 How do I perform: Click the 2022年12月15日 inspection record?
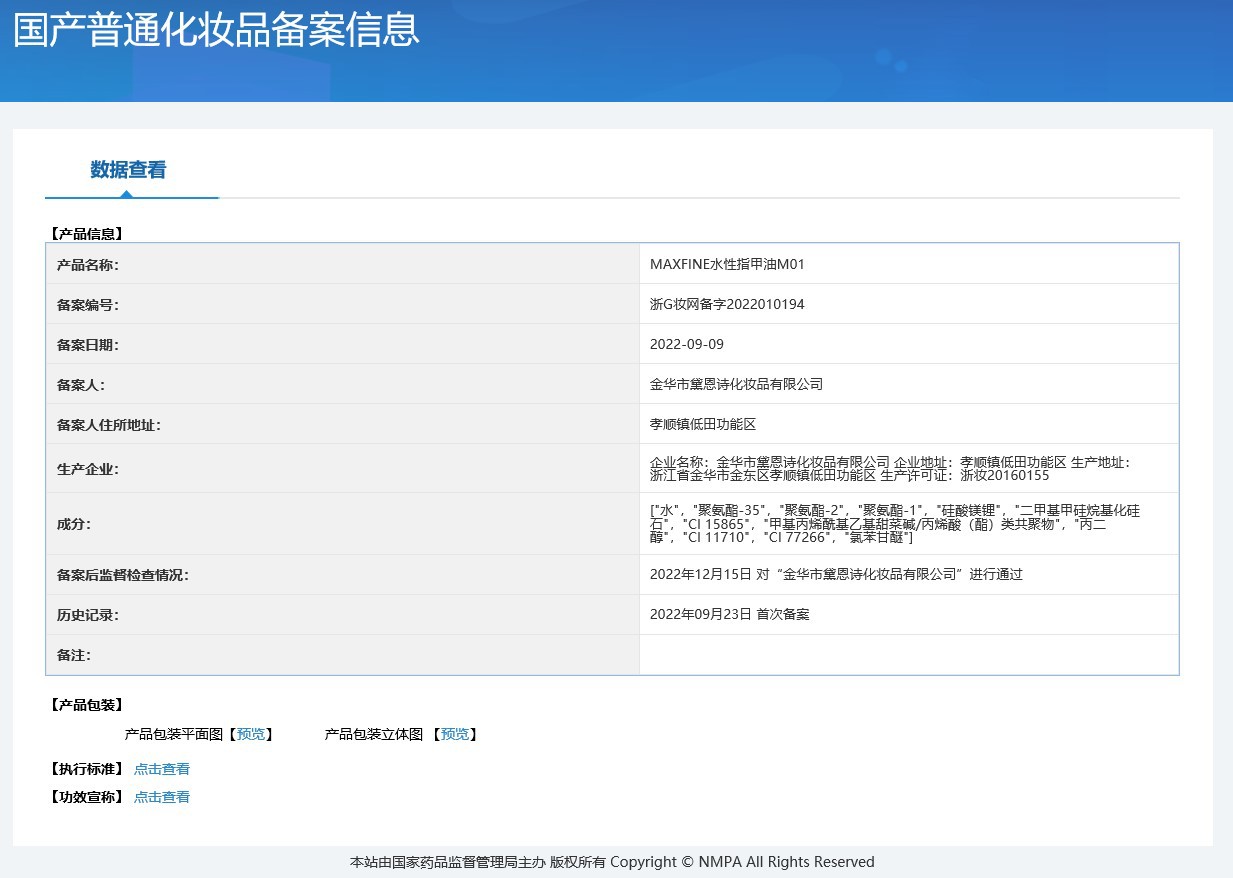point(836,574)
